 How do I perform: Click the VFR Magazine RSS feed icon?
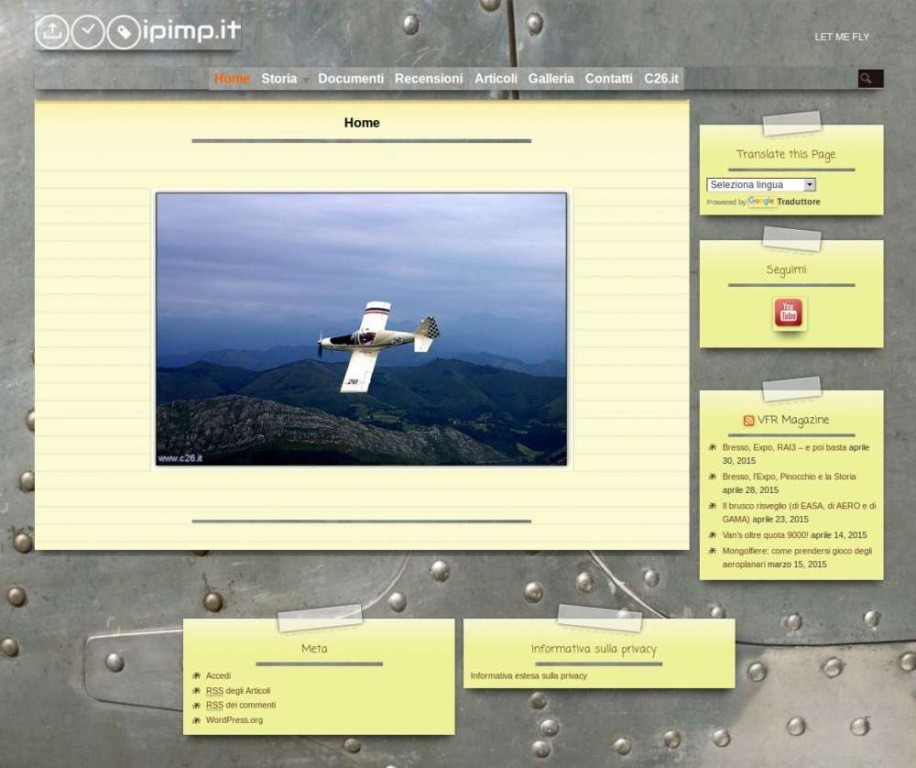[x=748, y=421]
